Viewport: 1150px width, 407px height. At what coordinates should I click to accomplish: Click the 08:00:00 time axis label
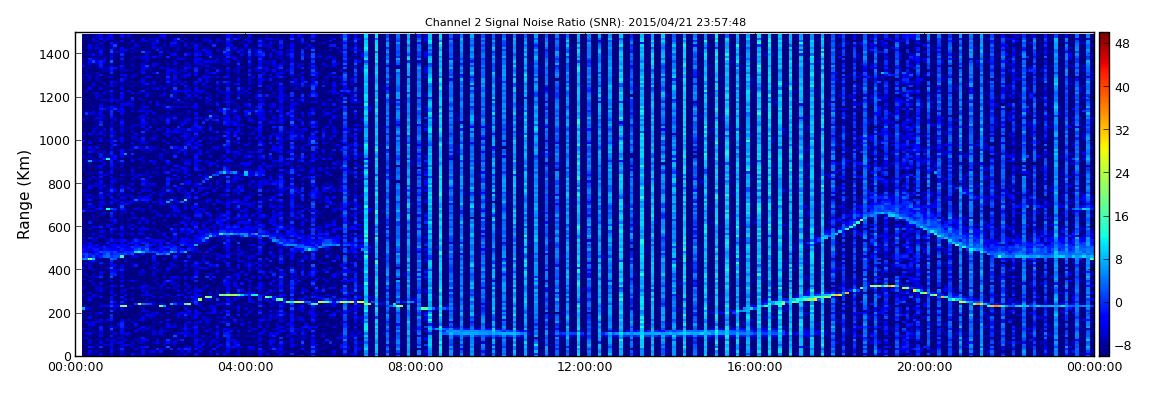tap(414, 368)
